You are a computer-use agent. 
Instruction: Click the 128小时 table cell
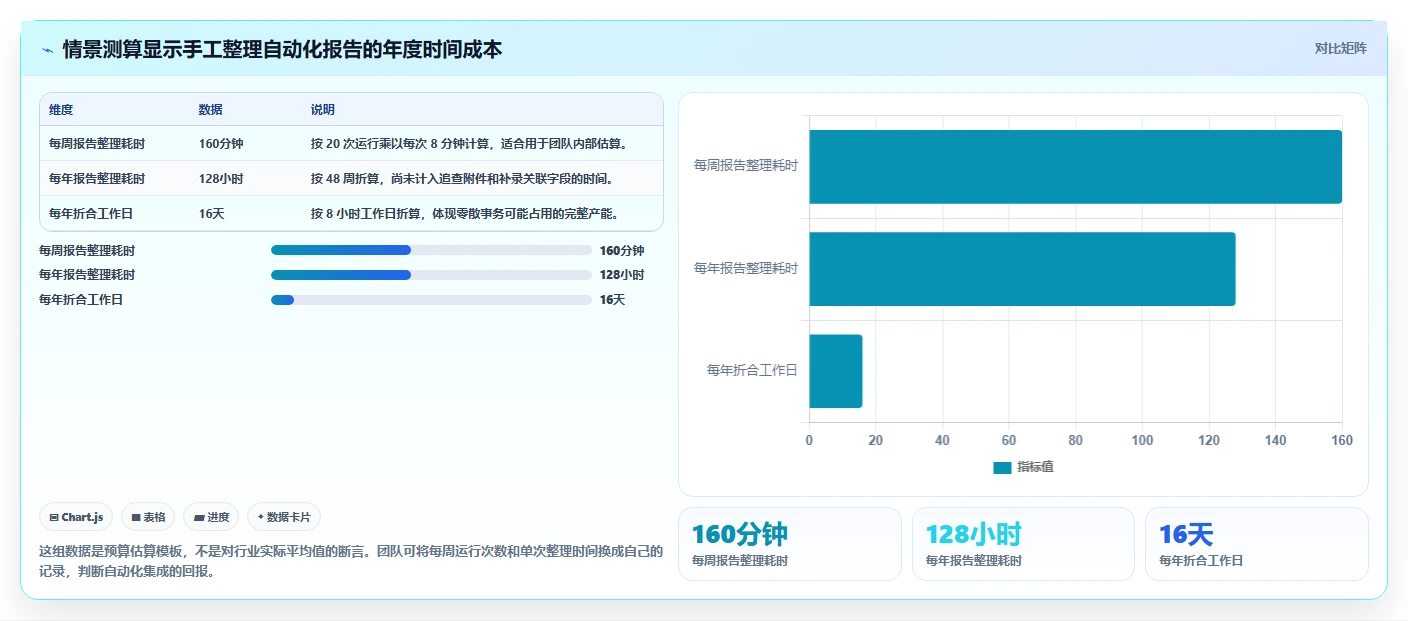pyautogui.click(x=221, y=178)
